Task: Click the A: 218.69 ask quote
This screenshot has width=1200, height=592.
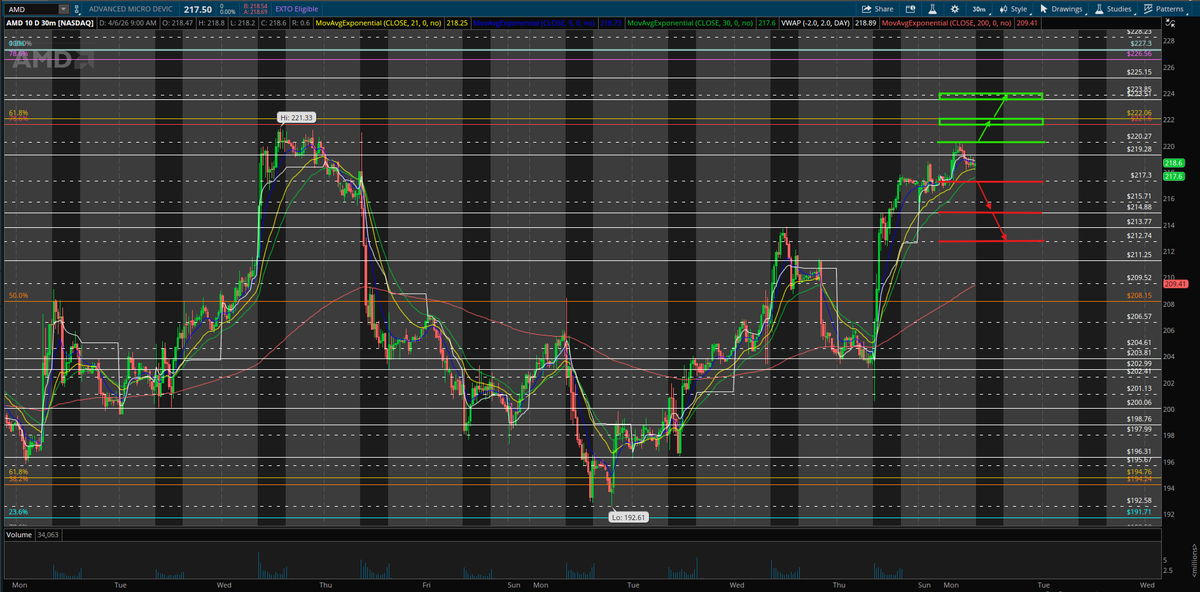Action: pos(255,13)
